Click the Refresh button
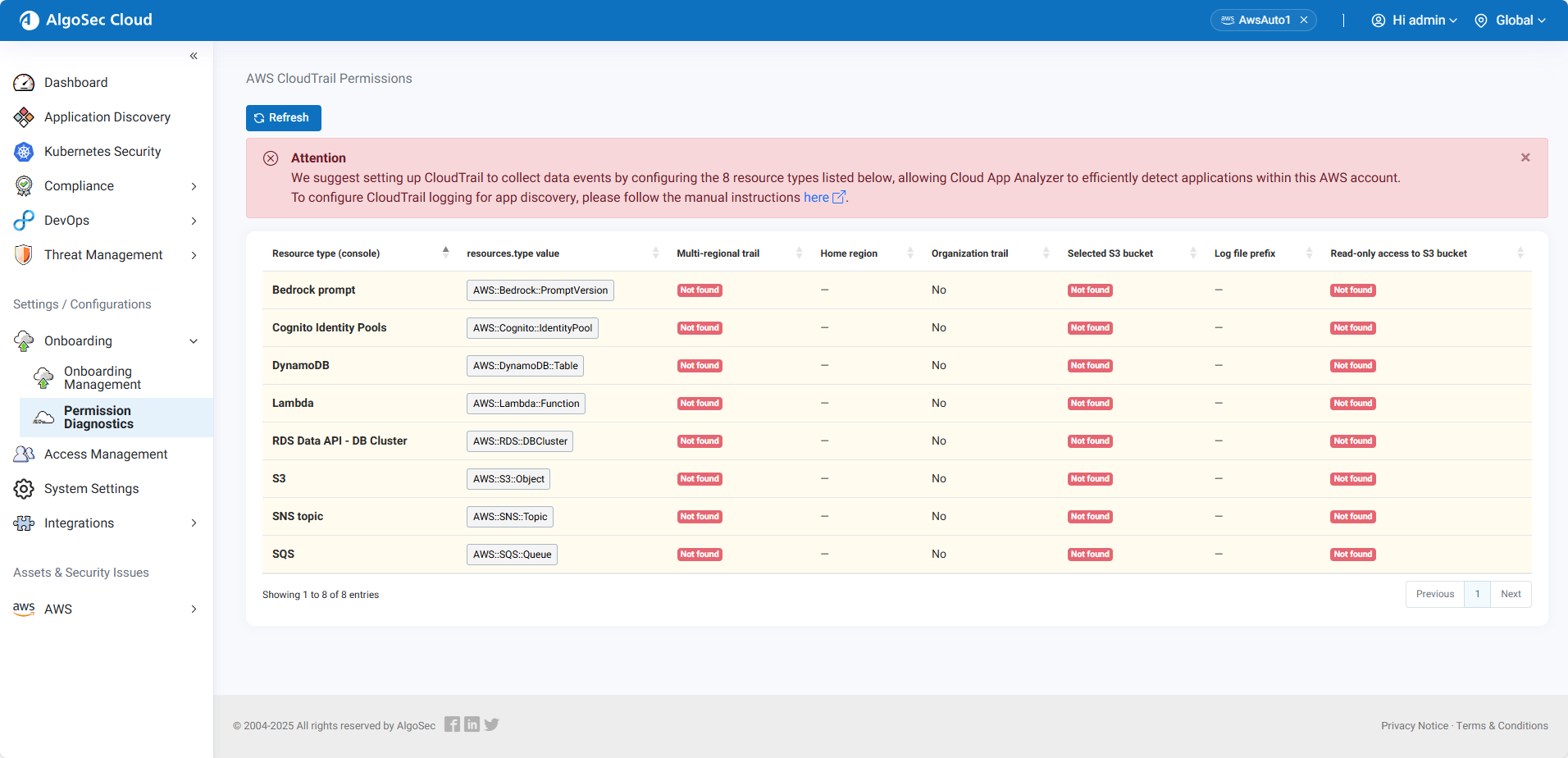This screenshot has width=1568, height=758. 283,118
